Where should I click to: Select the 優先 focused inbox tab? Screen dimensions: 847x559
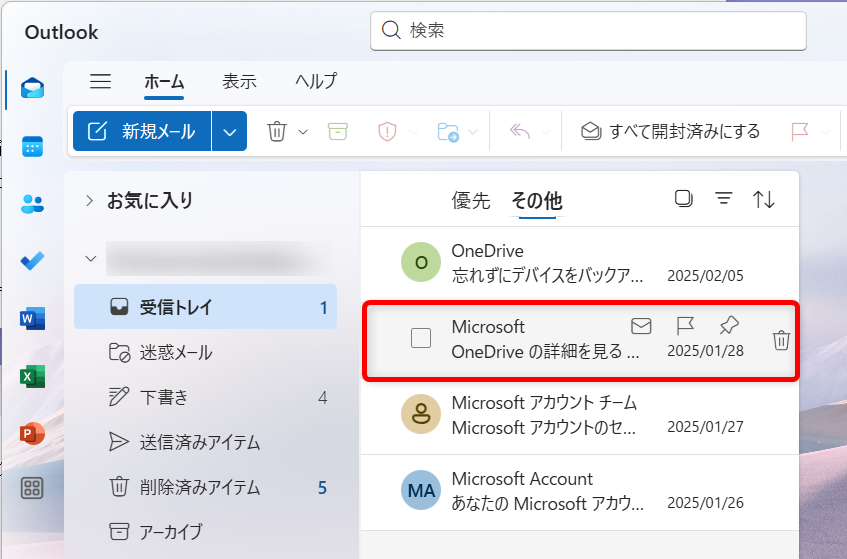click(471, 201)
